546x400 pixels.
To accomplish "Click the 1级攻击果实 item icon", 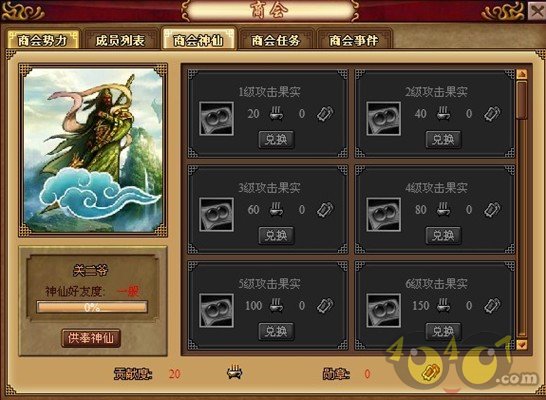I will (x=216, y=119).
